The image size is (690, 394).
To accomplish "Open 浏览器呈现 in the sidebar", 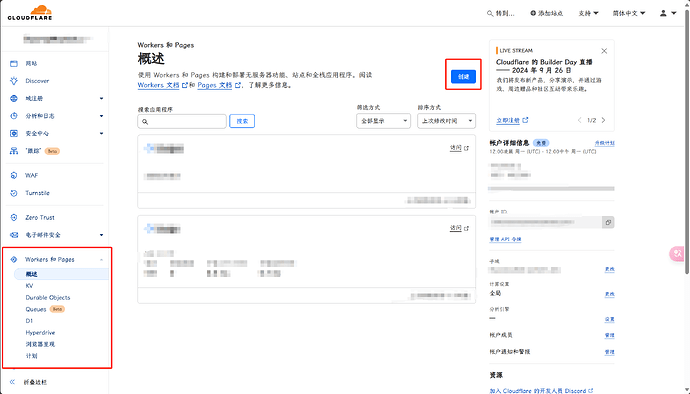I will [x=40, y=344].
